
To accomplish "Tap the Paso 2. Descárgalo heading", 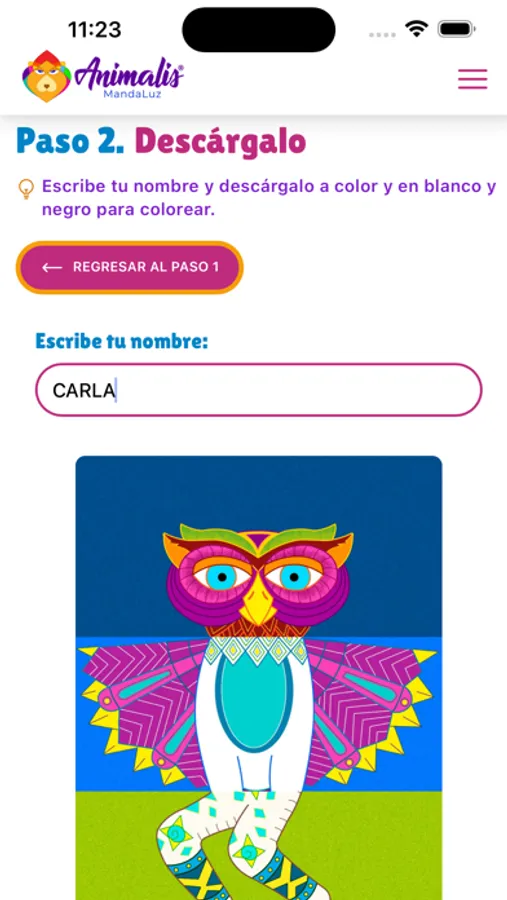I will click(161, 141).
